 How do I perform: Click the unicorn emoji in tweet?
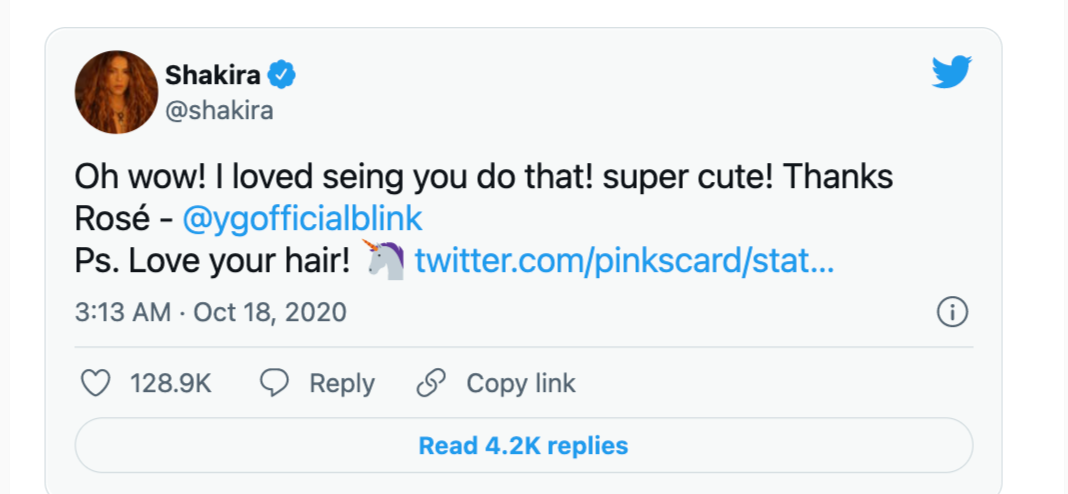tap(385, 260)
